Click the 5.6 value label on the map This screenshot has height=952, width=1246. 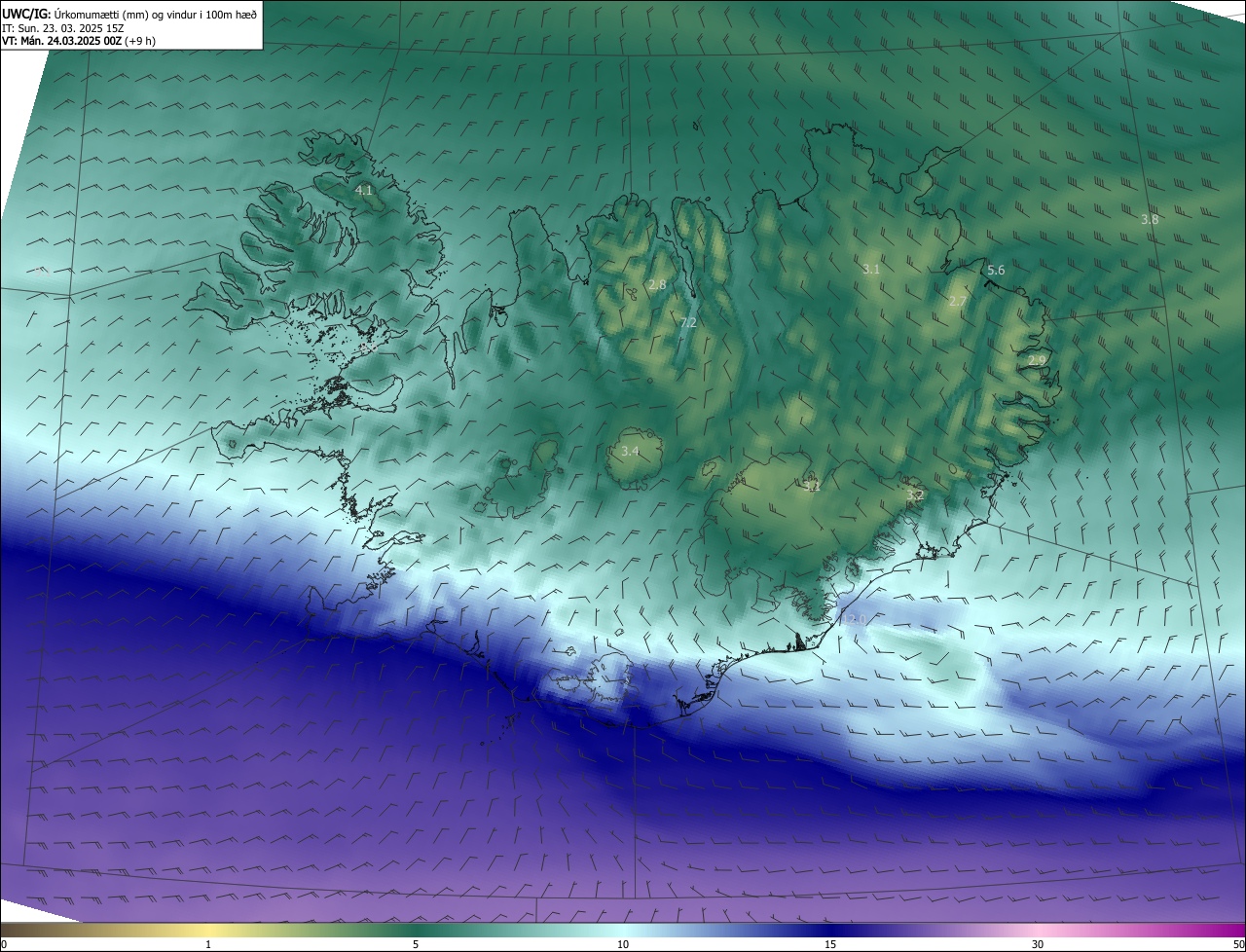point(996,270)
